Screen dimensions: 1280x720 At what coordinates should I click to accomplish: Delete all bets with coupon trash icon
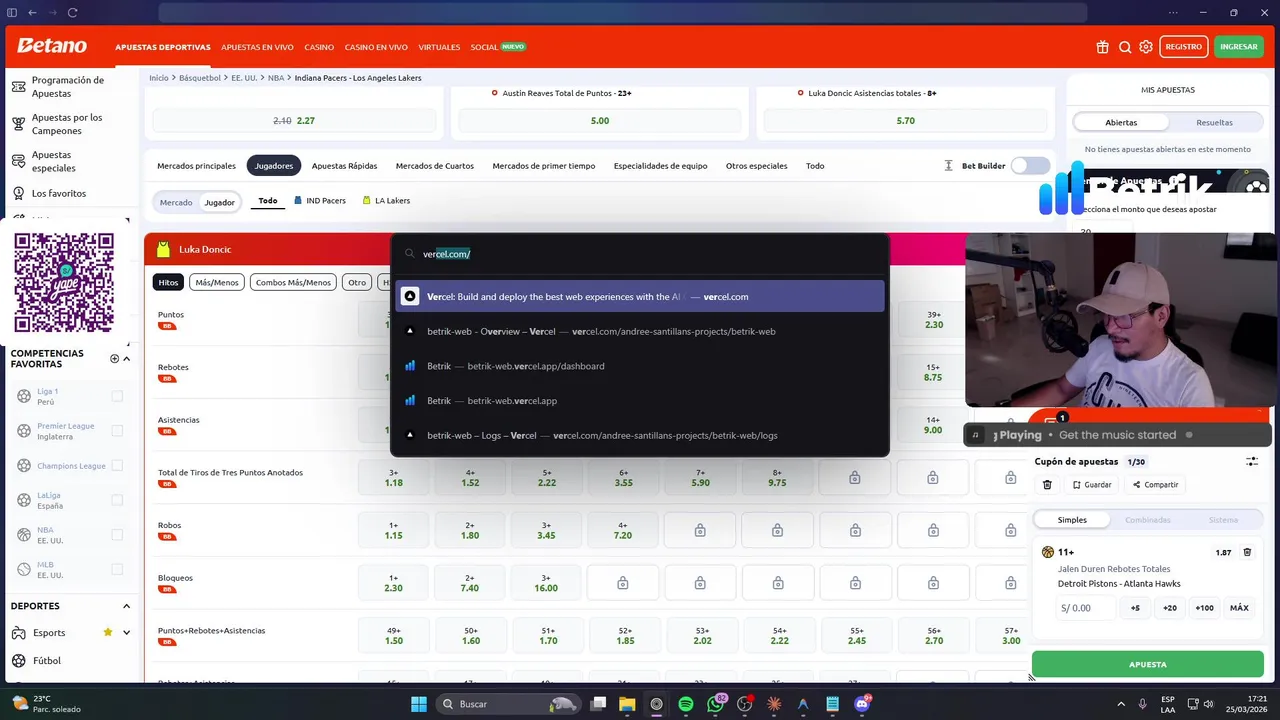point(1047,485)
